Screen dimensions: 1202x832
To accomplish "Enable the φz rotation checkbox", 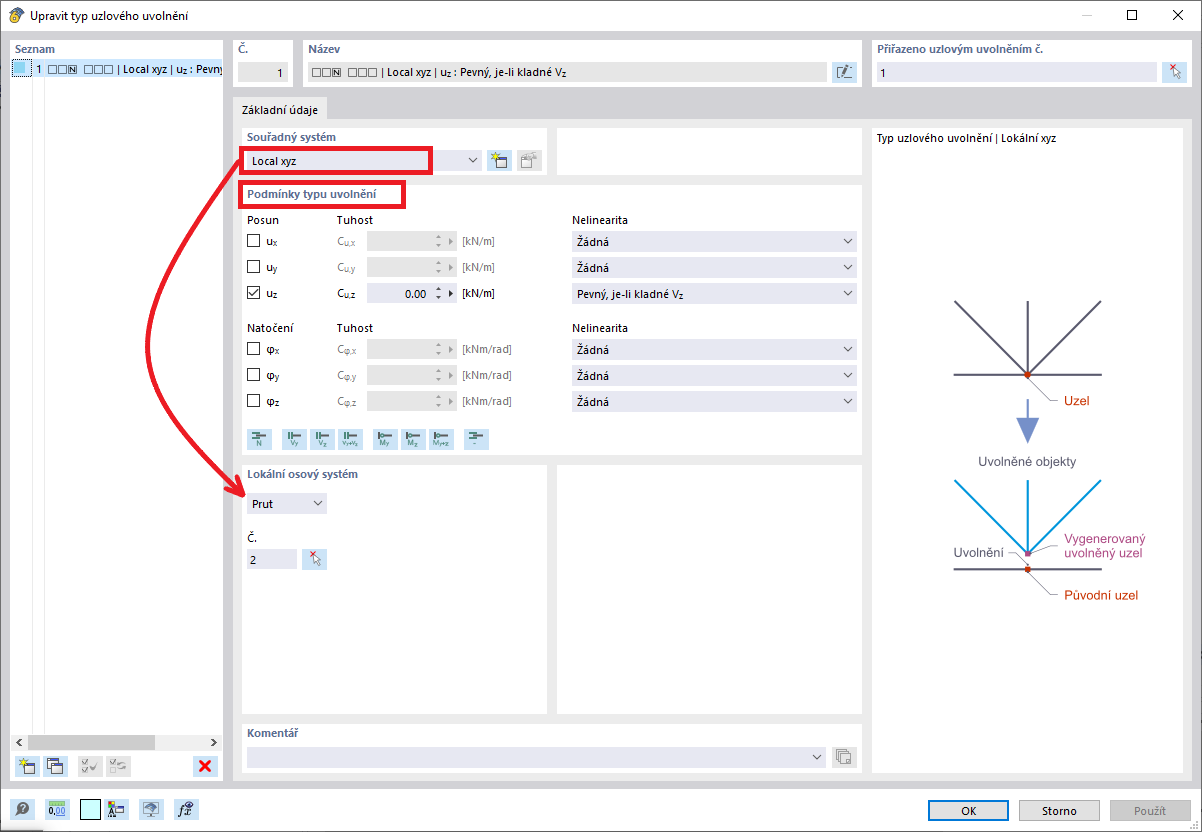I will (254, 401).
